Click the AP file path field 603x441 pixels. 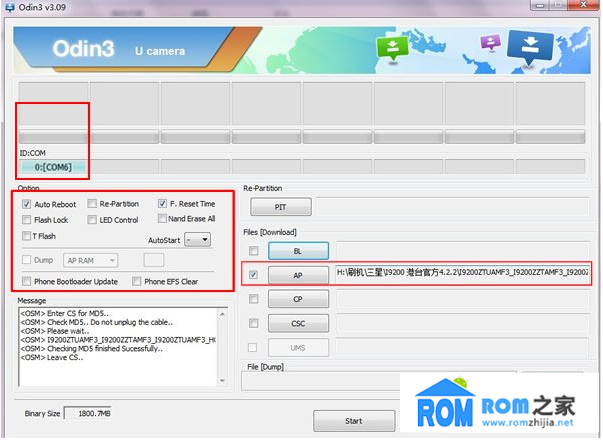point(463,274)
